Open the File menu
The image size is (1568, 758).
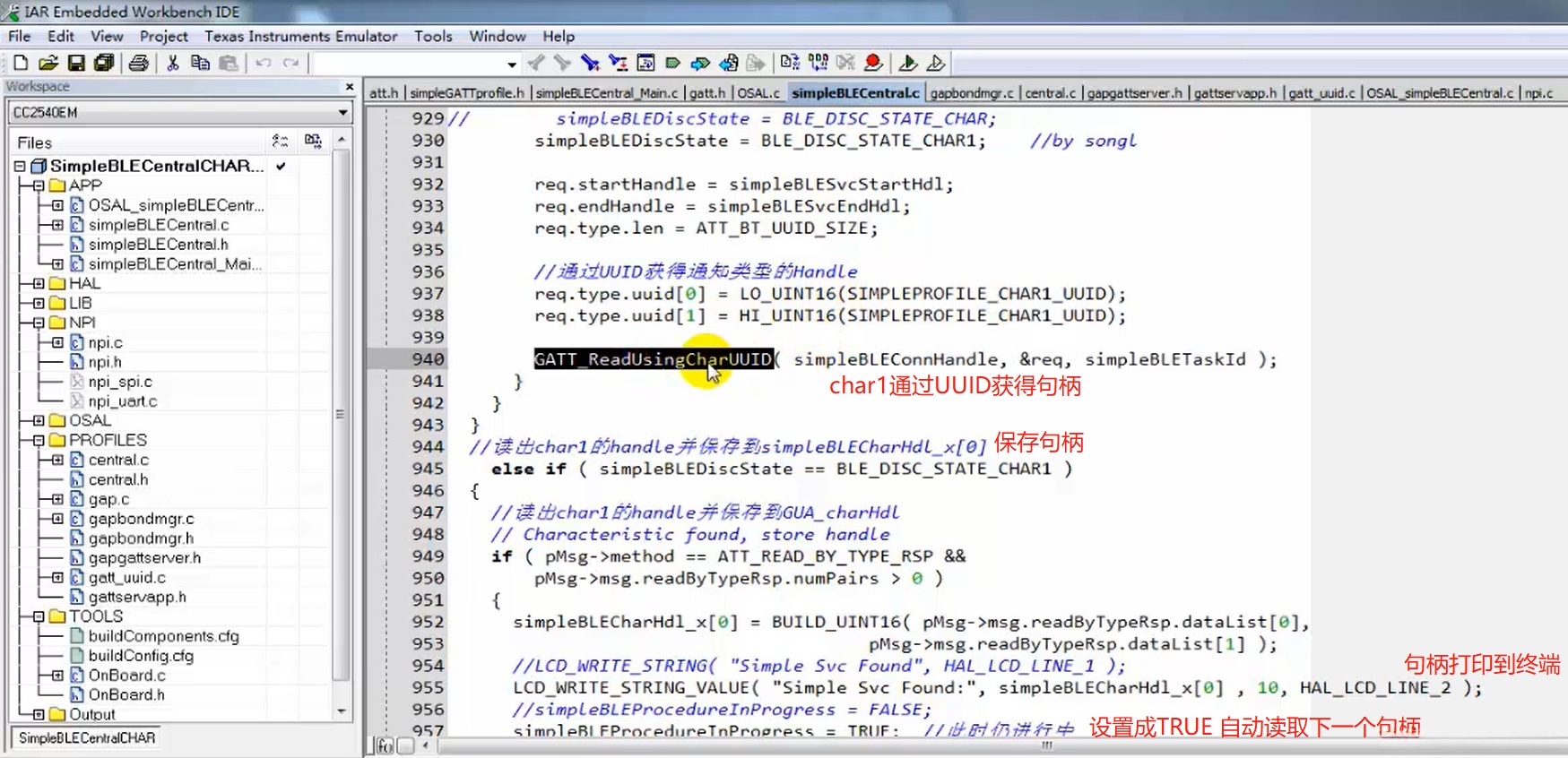20,36
